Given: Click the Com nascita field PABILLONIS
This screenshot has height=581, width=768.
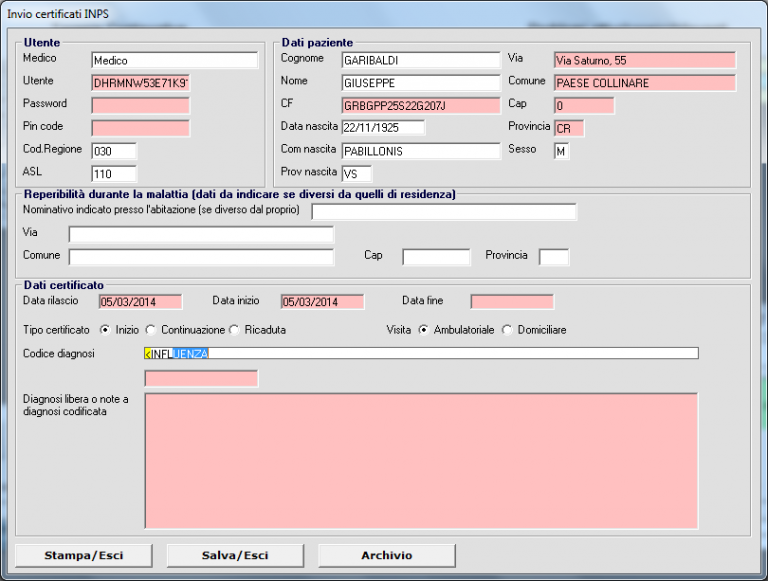Looking at the screenshot, I should coord(421,151).
